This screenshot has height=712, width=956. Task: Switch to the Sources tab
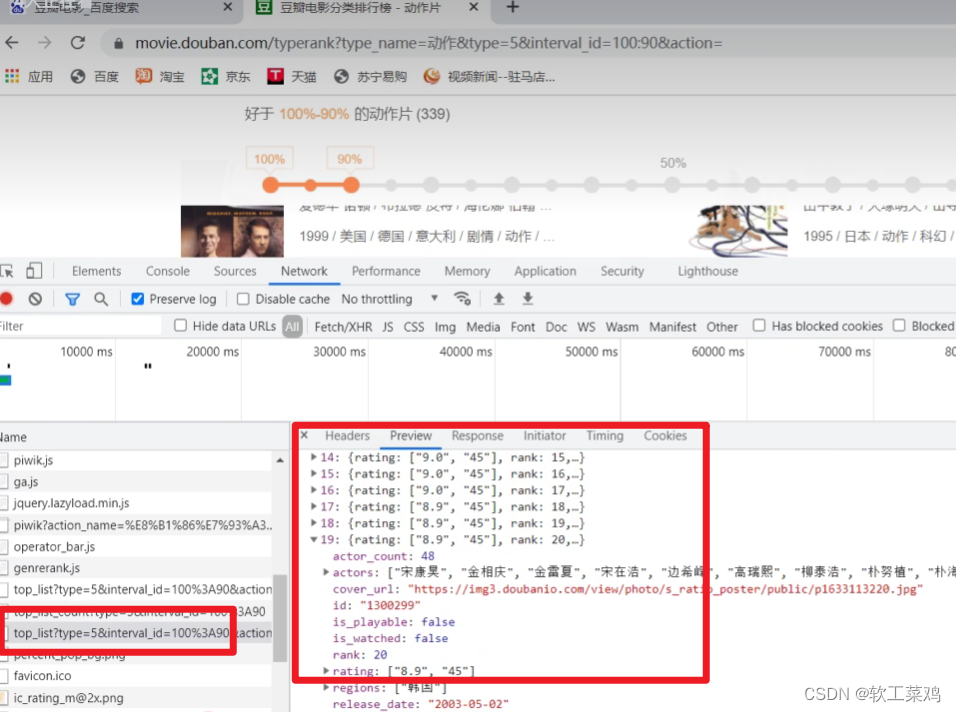pyautogui.click(x=235, y=271)
